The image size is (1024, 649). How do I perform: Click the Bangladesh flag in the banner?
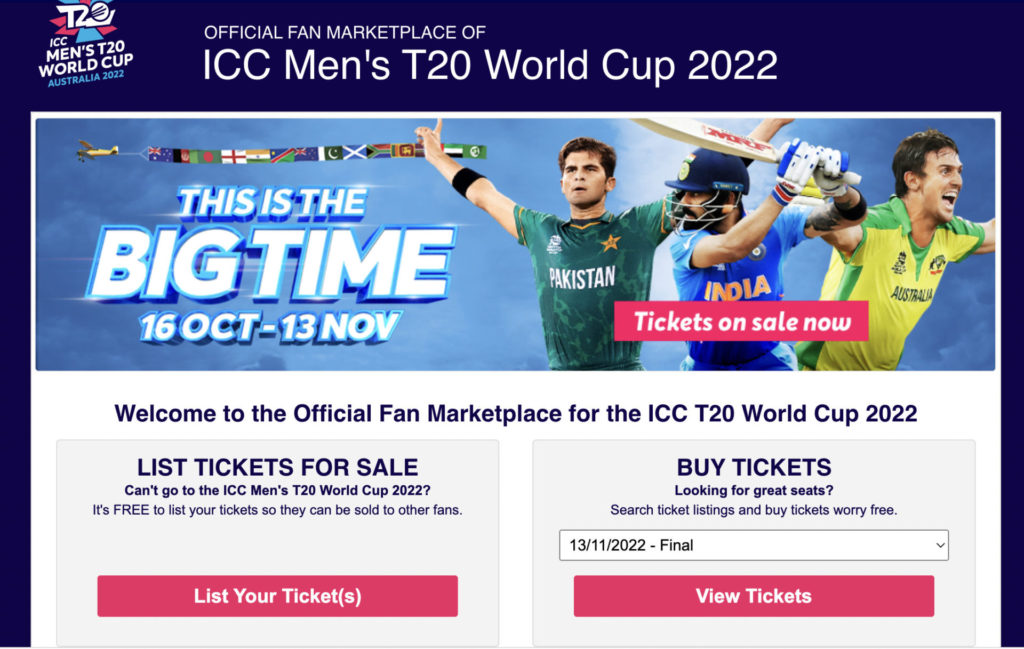(x=208, y=156)
